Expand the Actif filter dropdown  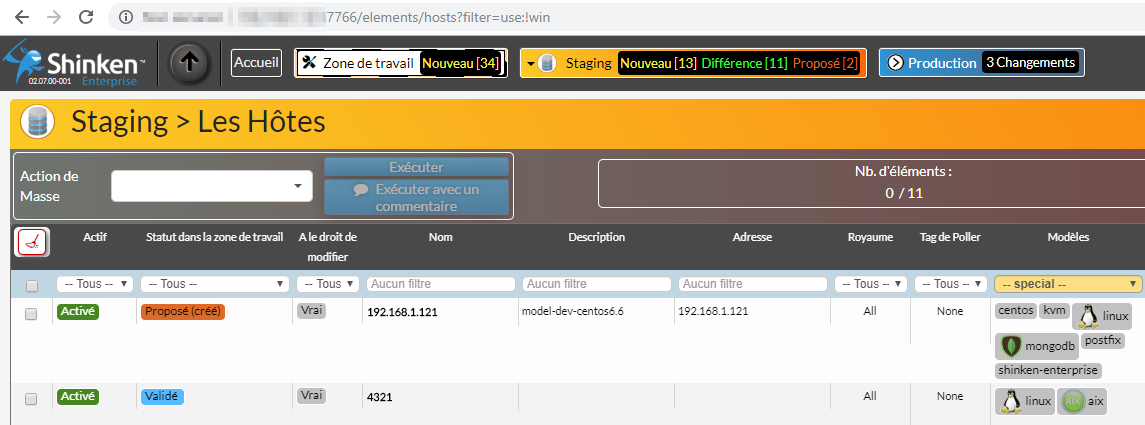coord(94,284)
